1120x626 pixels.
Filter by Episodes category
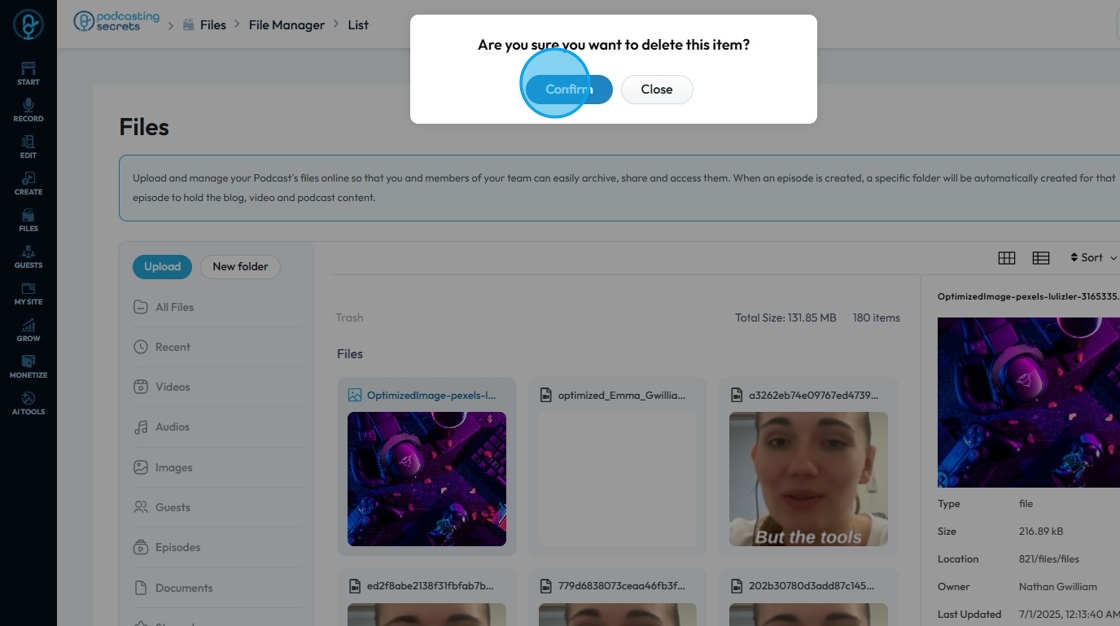coord(217,547)
